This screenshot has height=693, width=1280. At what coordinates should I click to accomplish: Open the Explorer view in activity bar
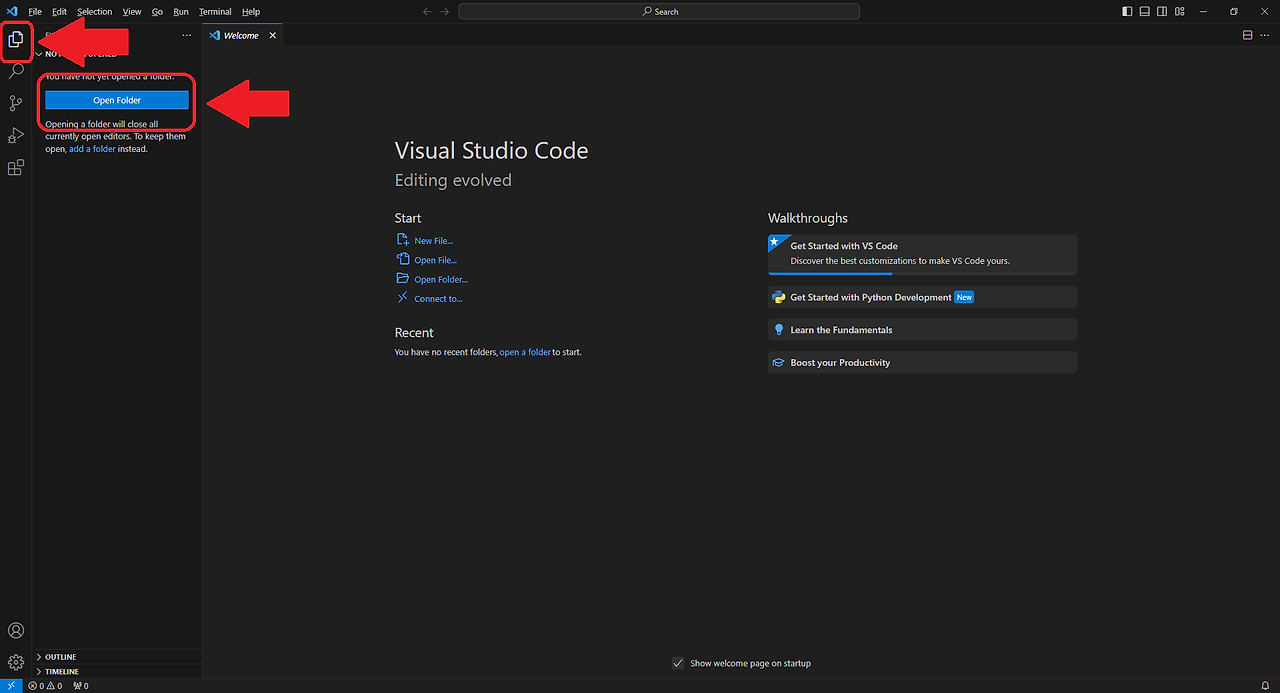pos(16,39)
